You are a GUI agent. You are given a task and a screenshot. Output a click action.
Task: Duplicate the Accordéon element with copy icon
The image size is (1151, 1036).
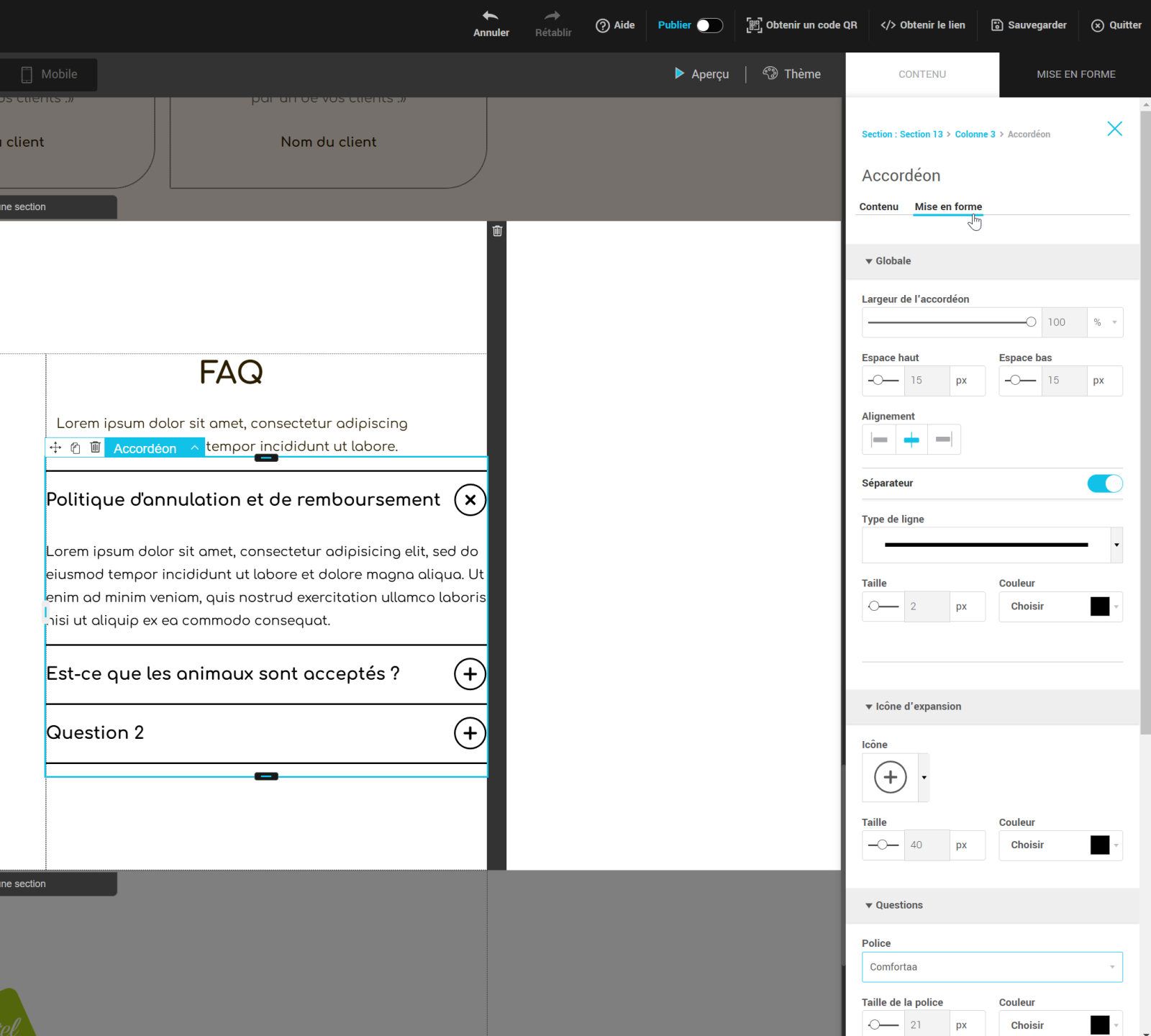point(76,447)
